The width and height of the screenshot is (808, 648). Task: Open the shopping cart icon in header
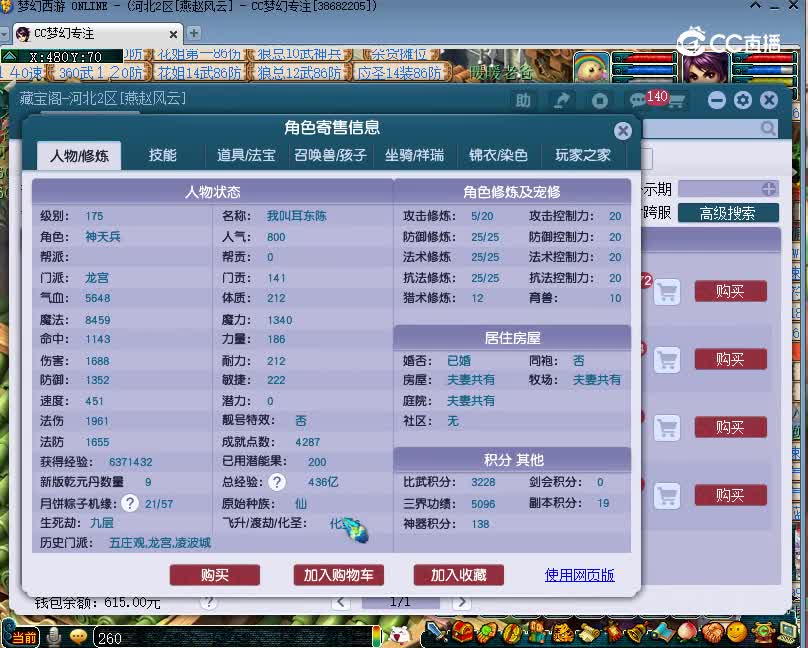click(677, 101)
